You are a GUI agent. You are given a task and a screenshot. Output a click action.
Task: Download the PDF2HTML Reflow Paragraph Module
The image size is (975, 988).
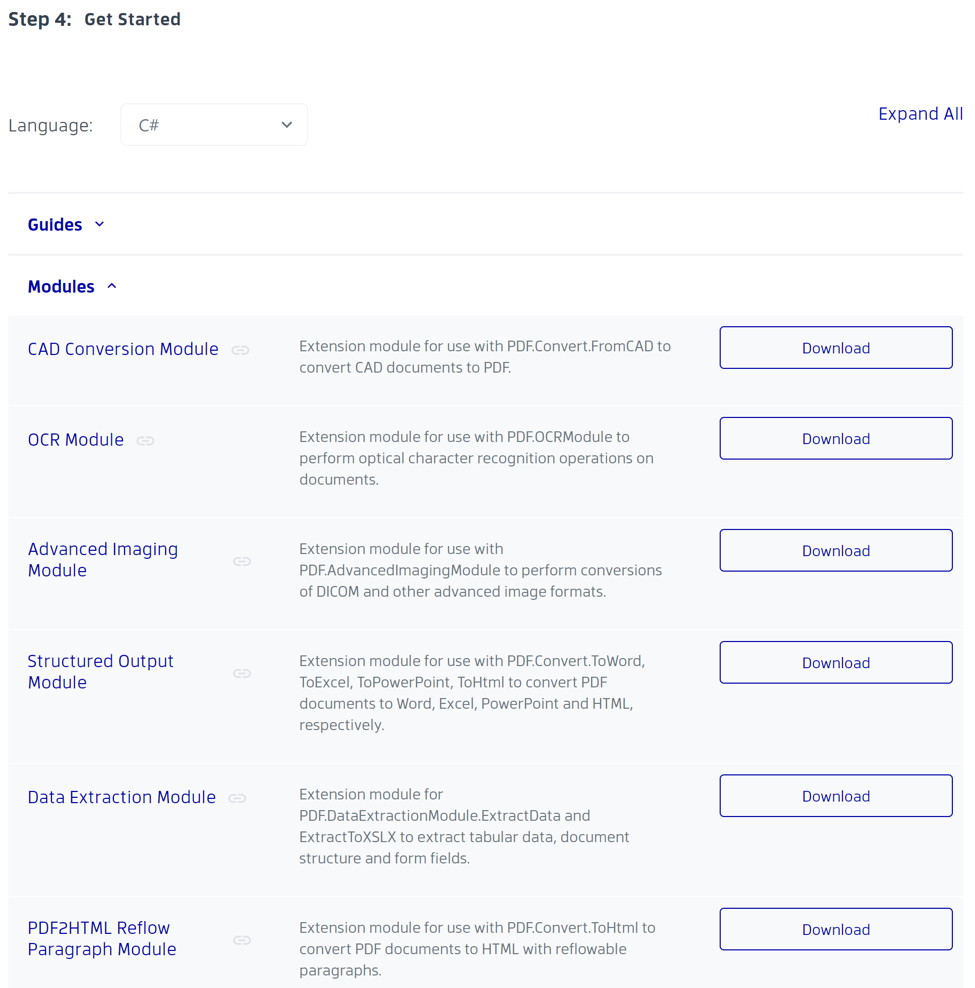click(835, 929)
